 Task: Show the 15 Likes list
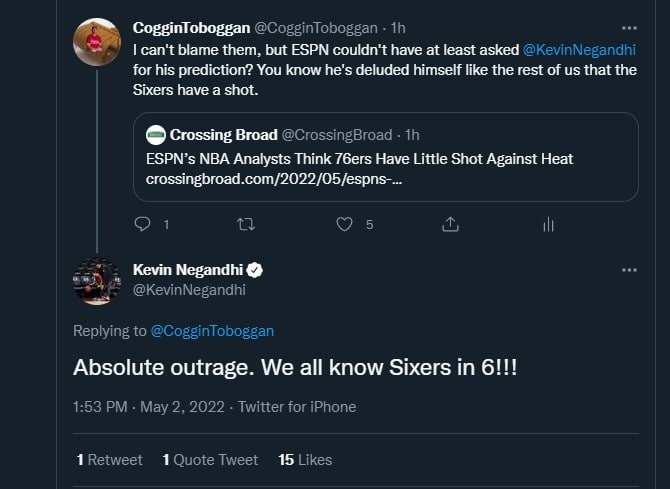coord(305,460)
